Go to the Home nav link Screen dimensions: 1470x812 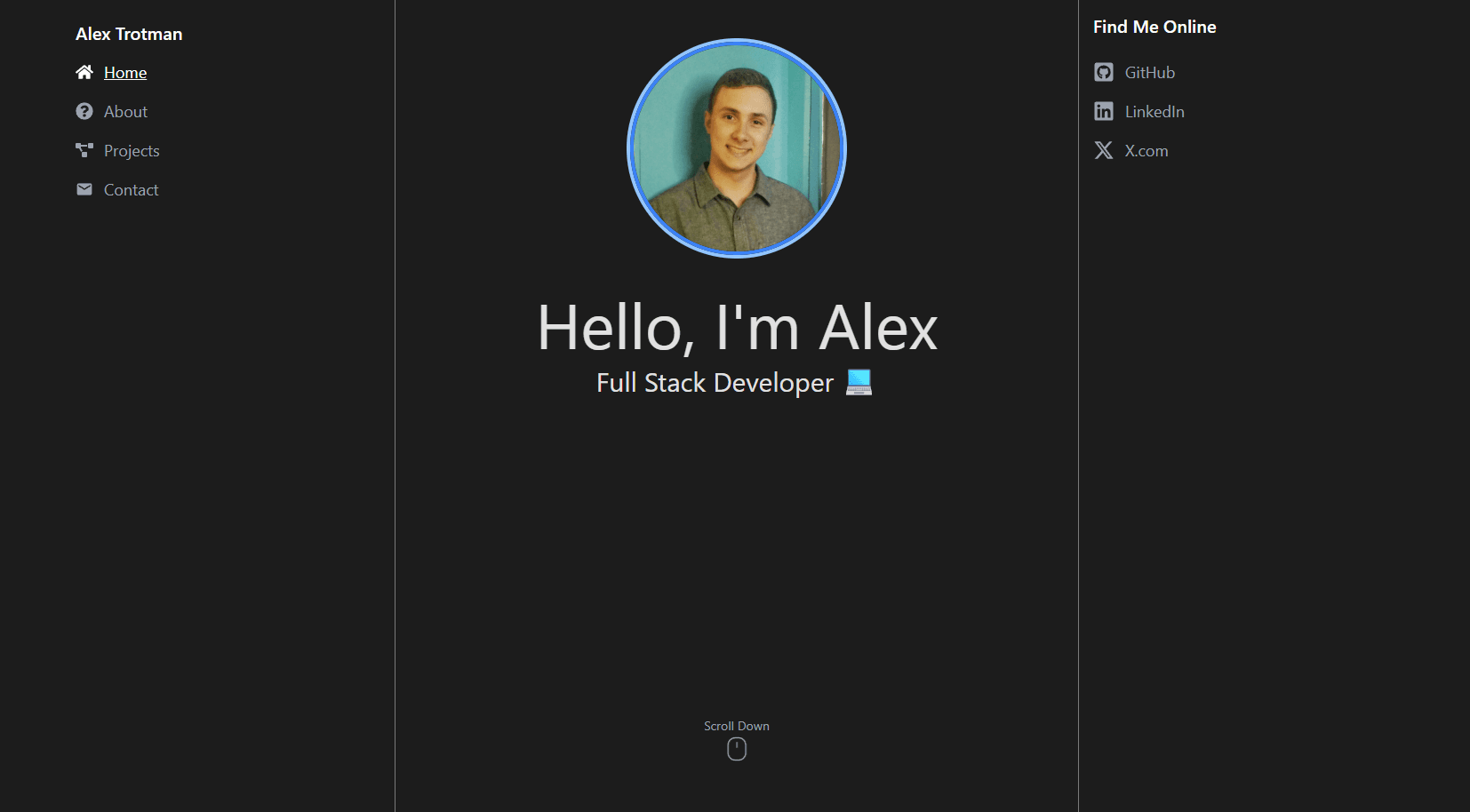coord(125,73)
